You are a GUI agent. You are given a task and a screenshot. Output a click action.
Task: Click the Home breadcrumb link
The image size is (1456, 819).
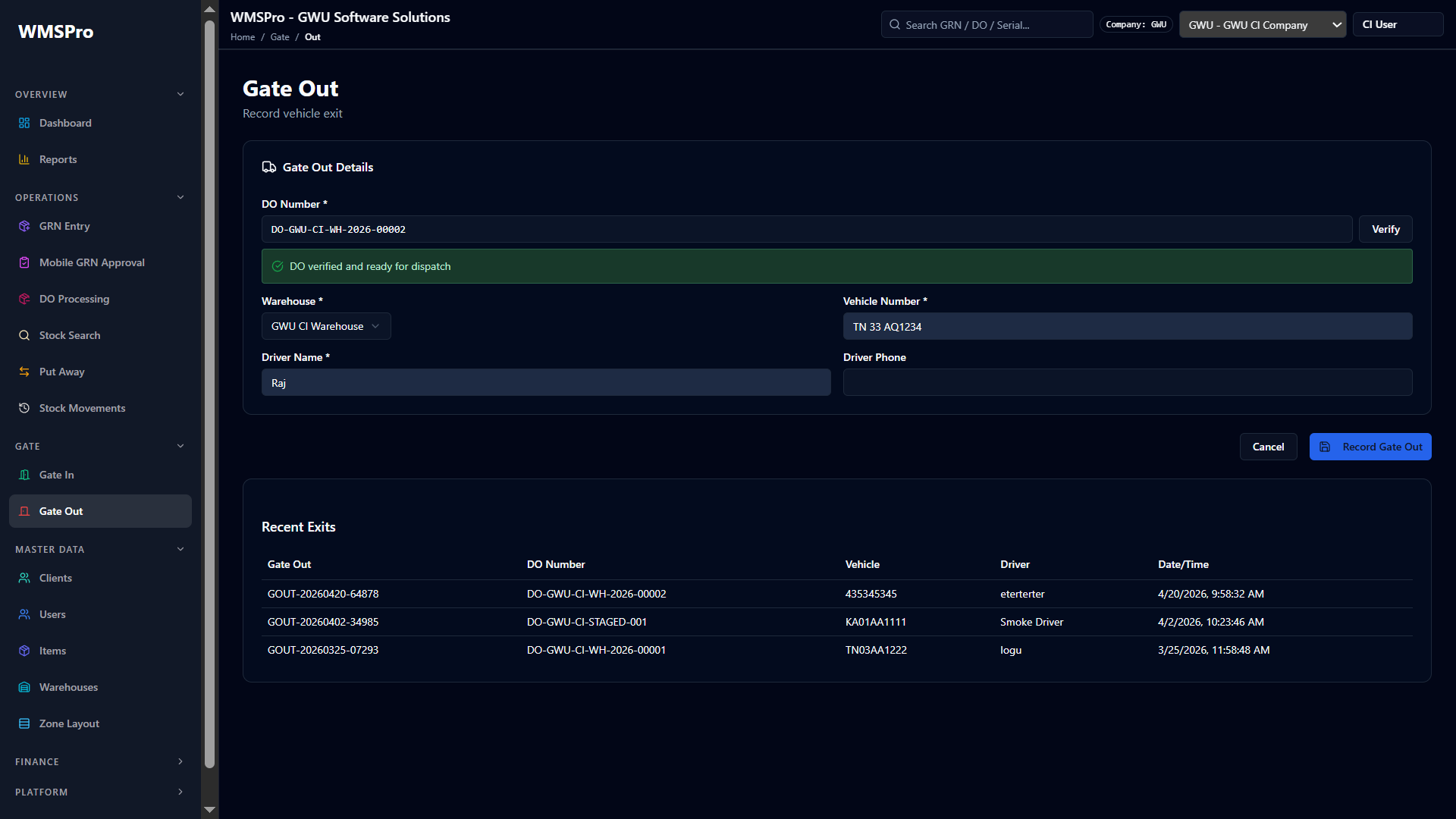[243, 37]
